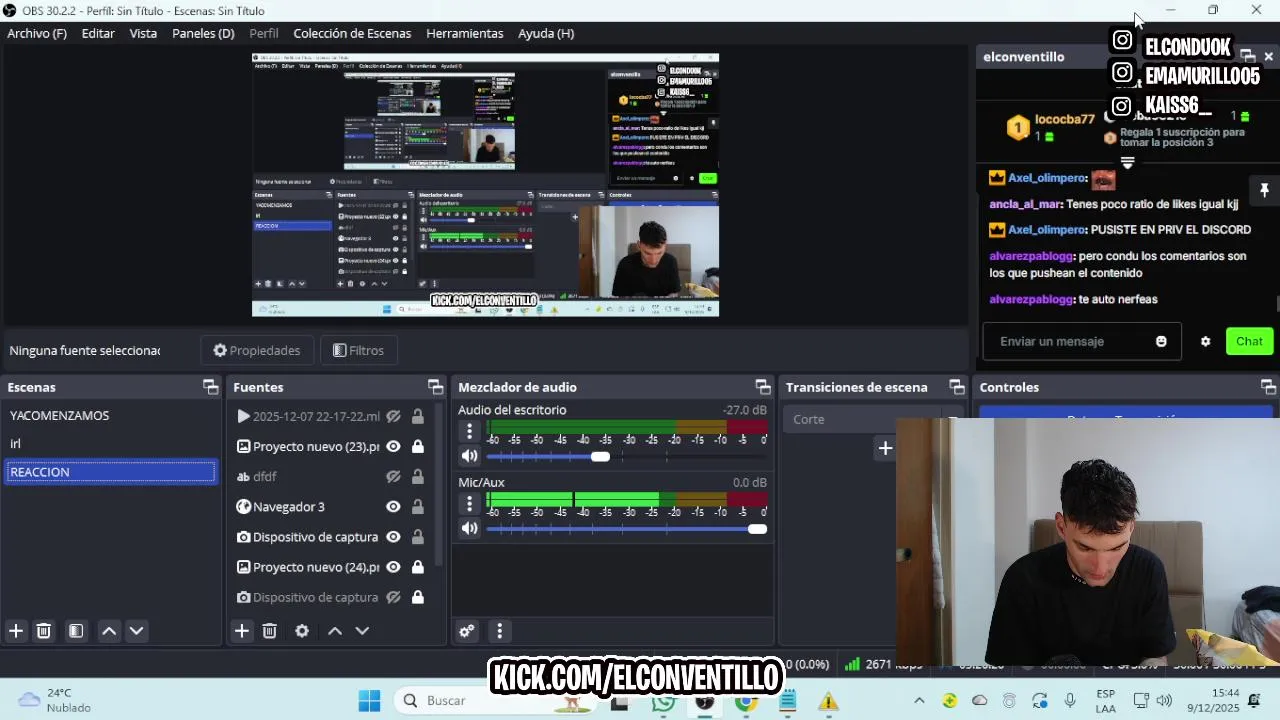This screenshot has height=720, width=1280.
Task: Mute the Mic/Aux speaker
Action: point(469,529)
